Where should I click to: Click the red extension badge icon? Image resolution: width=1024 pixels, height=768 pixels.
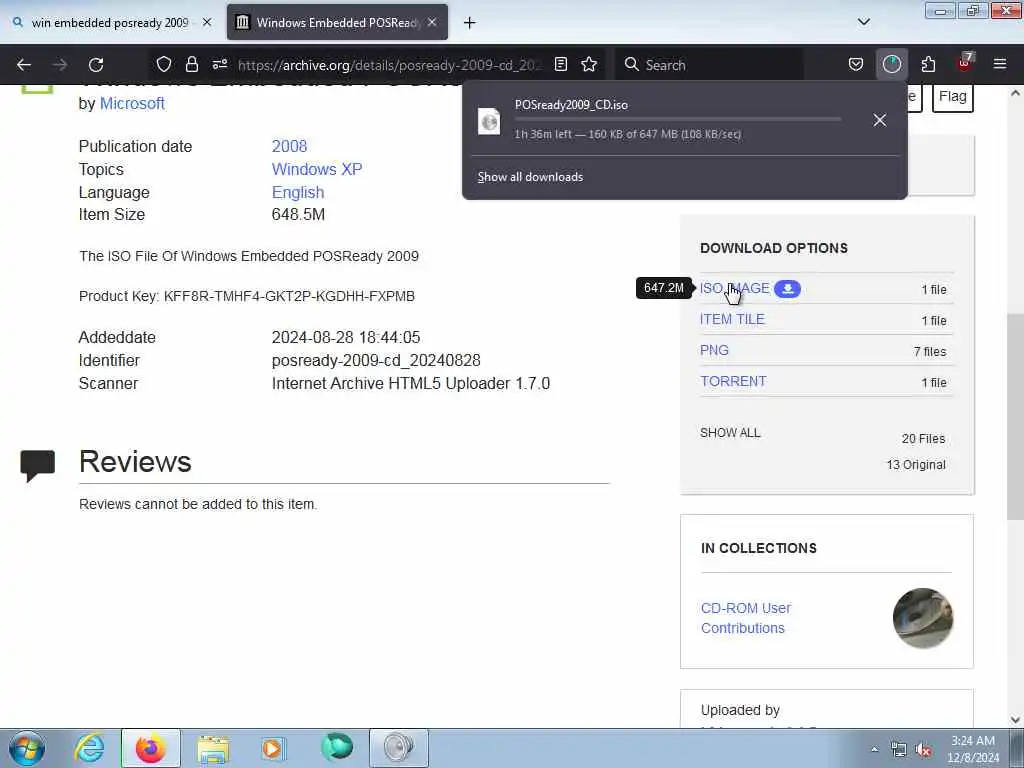[965, 63]
